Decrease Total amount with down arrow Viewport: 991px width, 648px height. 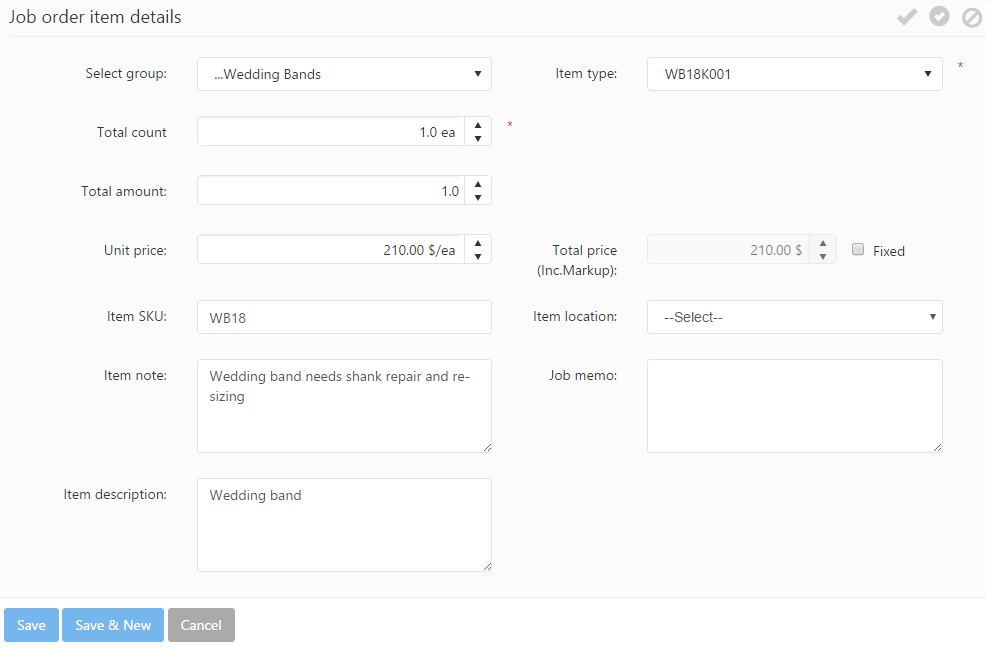tap(478, 198)
